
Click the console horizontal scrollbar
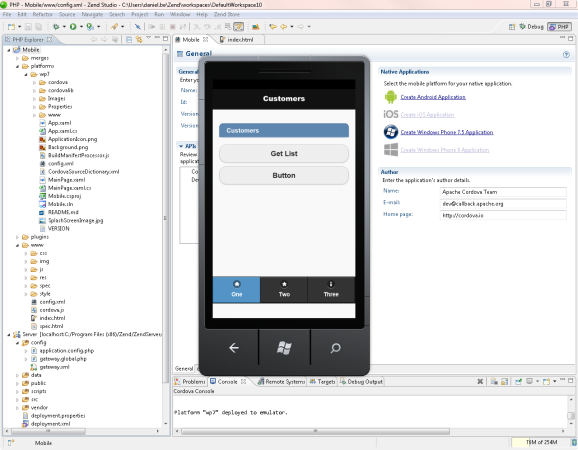315,431
